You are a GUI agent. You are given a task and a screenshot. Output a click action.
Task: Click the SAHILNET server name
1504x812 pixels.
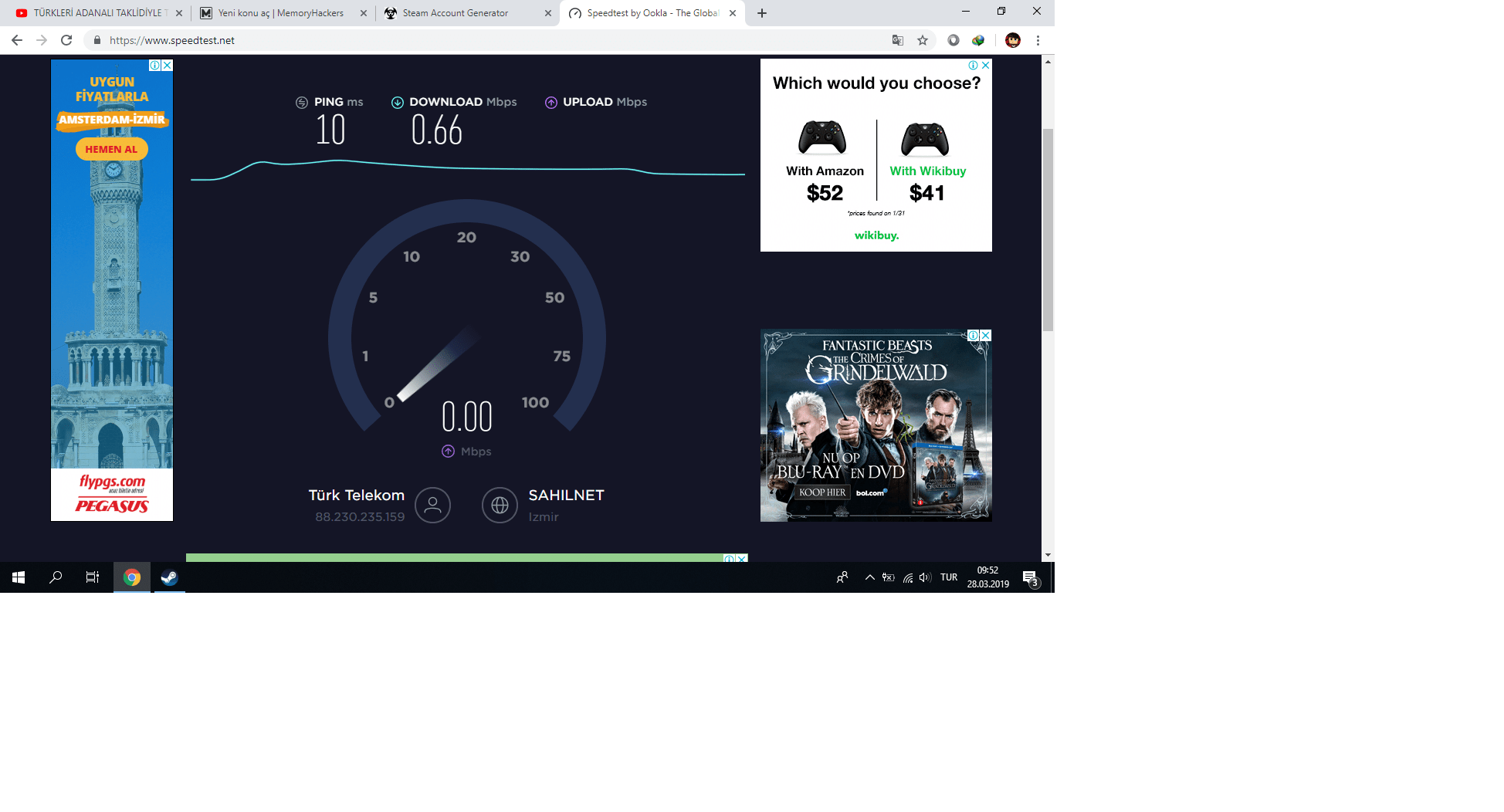tap(567, 496)
